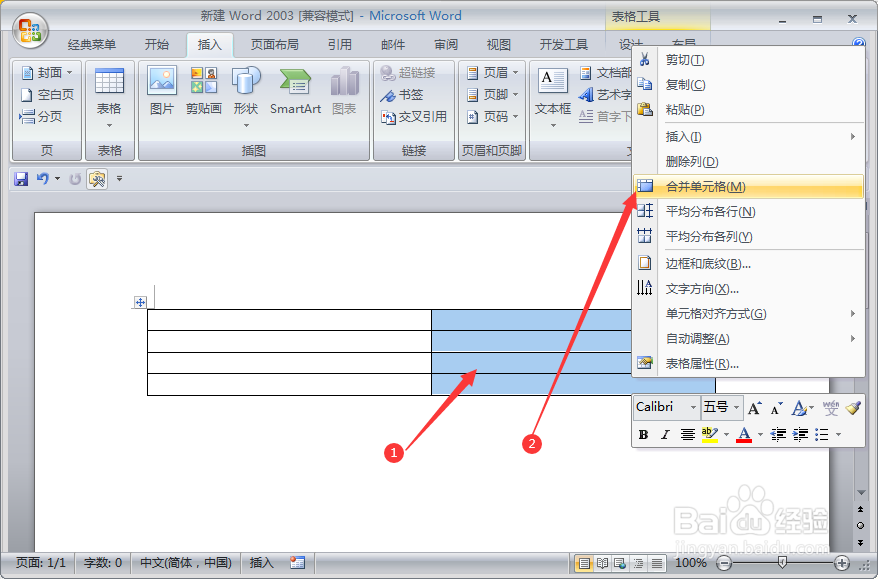Insert a chart (图表)
This screenshot has height=579, width=878.
[344, 91]
